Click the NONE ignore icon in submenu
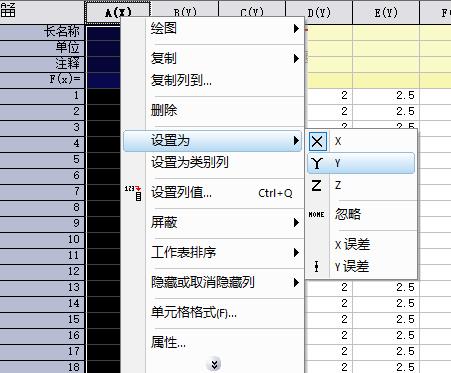451x373 pixels. (x=316, y=214)
